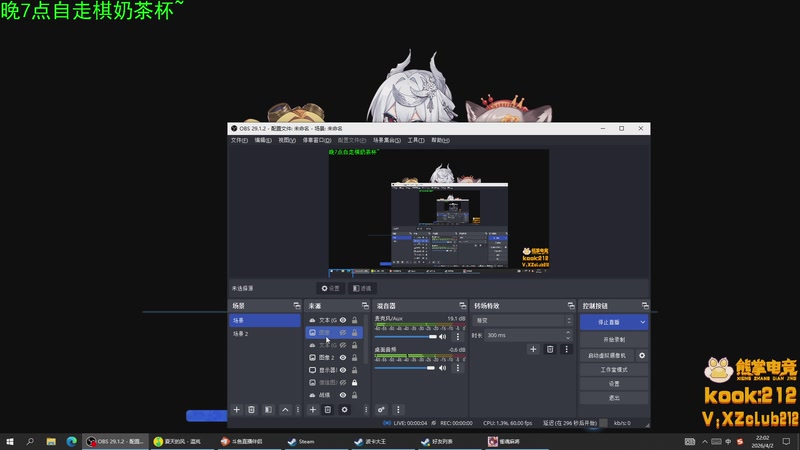This screenshot has height=450, width=800.
Task: Switch to Steam taskbar window
Action: [316, 441]
